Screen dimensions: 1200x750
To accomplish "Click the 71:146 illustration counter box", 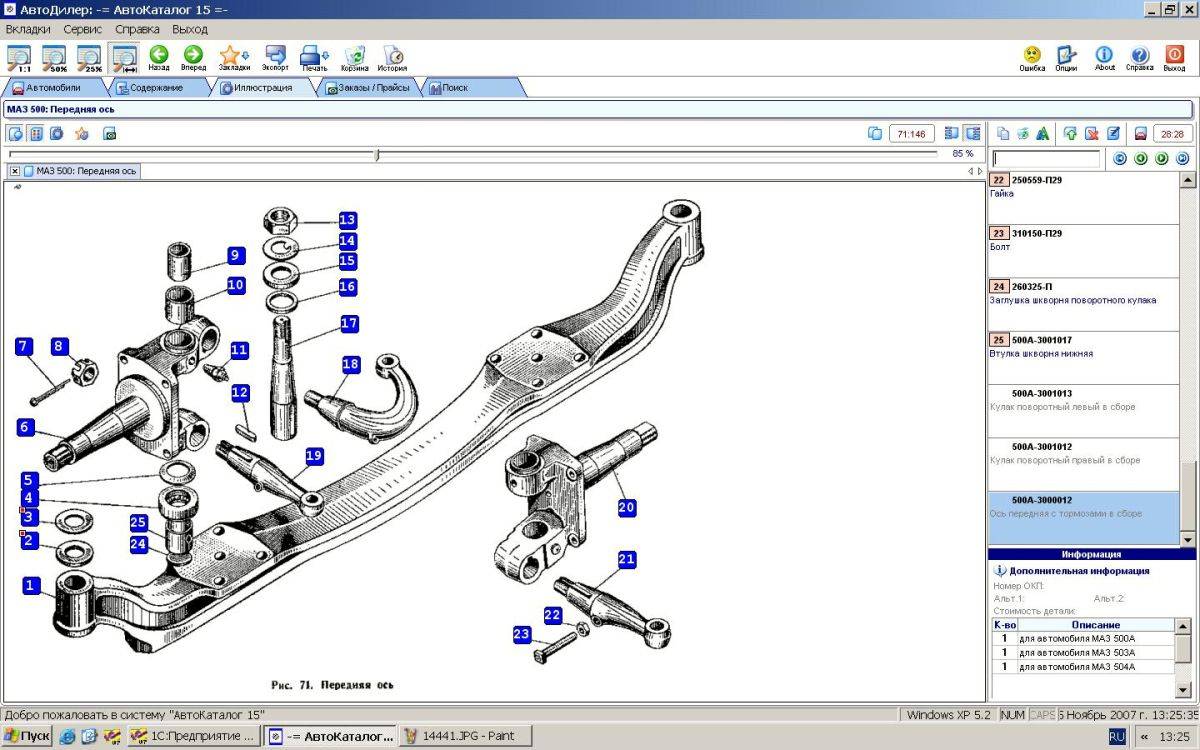I will pos(911,133).
